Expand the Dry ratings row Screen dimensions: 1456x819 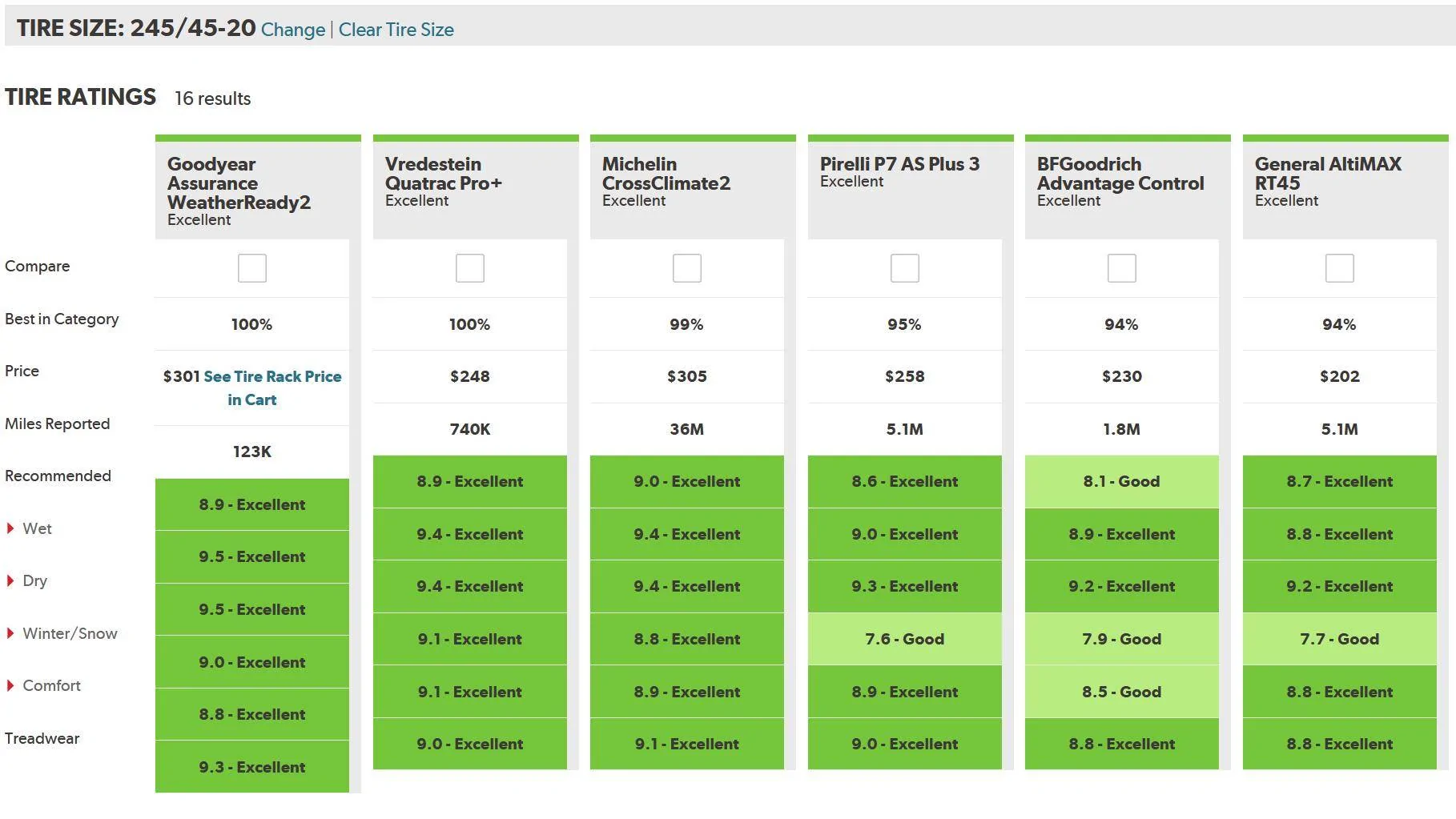pos(26,580)
